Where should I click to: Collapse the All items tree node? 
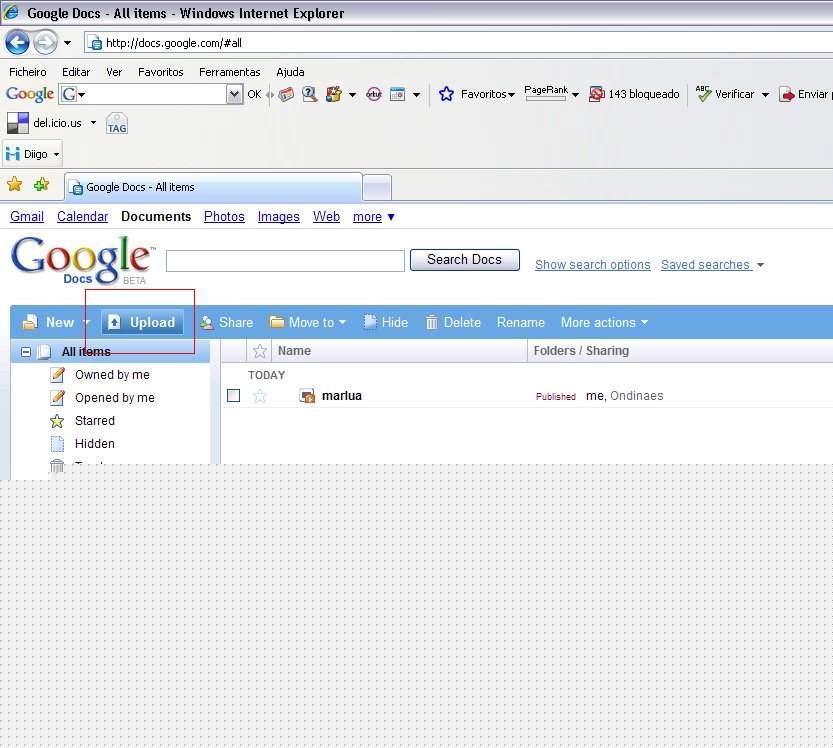[x=26, y=352]
